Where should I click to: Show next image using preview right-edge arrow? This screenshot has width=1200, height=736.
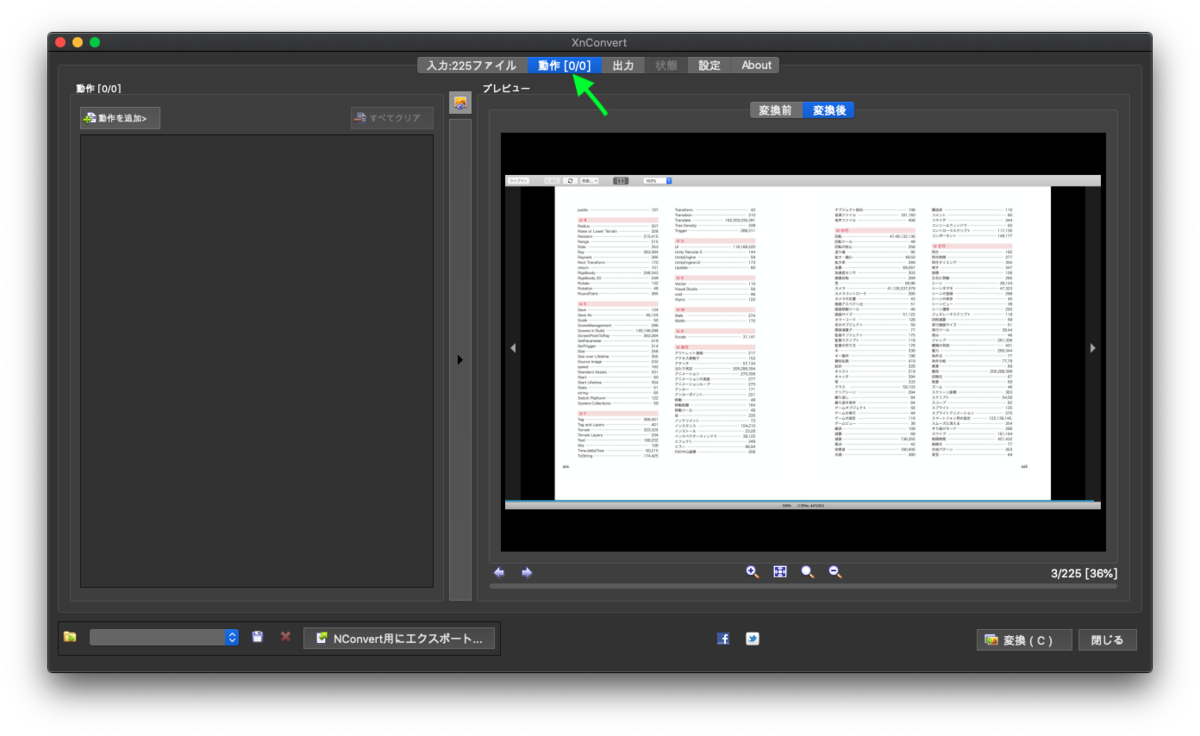pyautogui.click(x=1092, y=348)
